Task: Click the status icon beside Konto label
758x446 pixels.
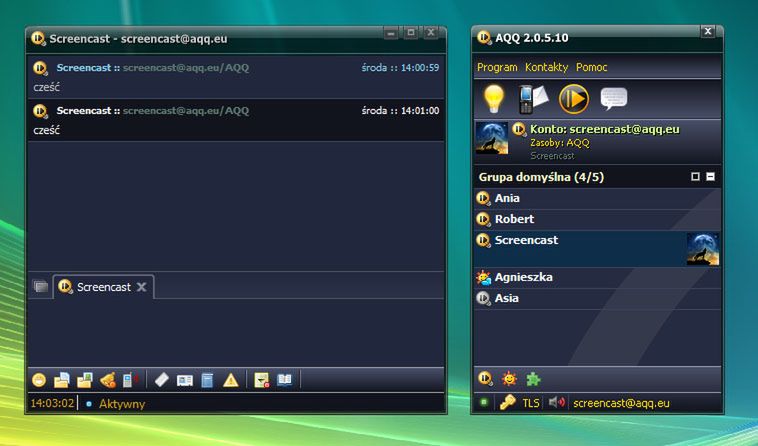Action: pyautogui.click(x=519, y=129)
